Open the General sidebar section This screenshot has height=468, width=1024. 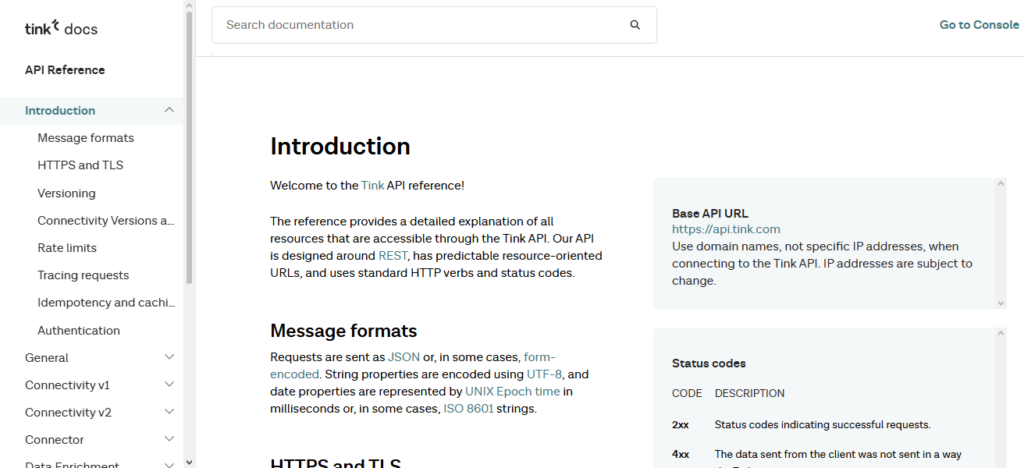point(46,358)
